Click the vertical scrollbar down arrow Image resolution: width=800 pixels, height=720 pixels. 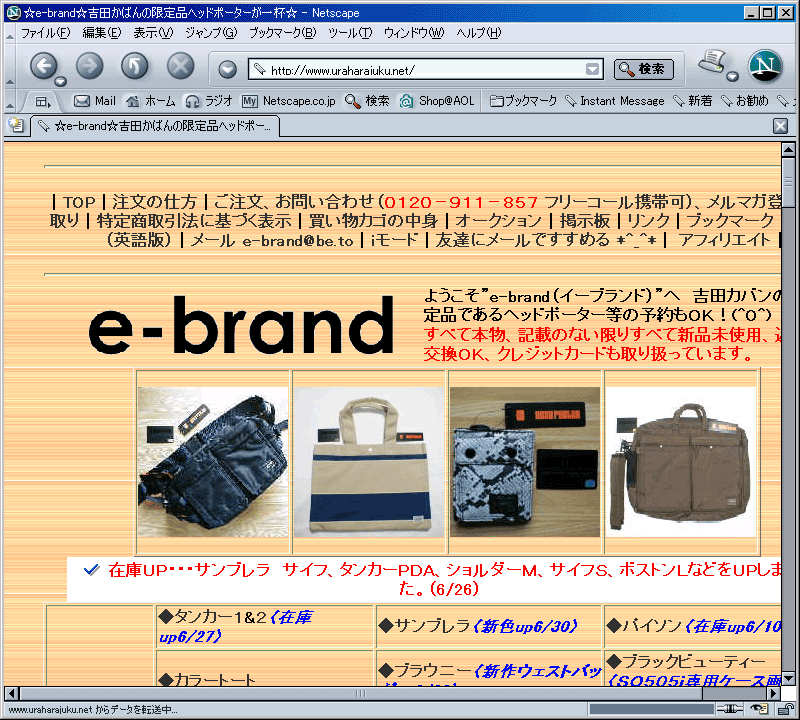pyautogui.click(x=788, y=679)
